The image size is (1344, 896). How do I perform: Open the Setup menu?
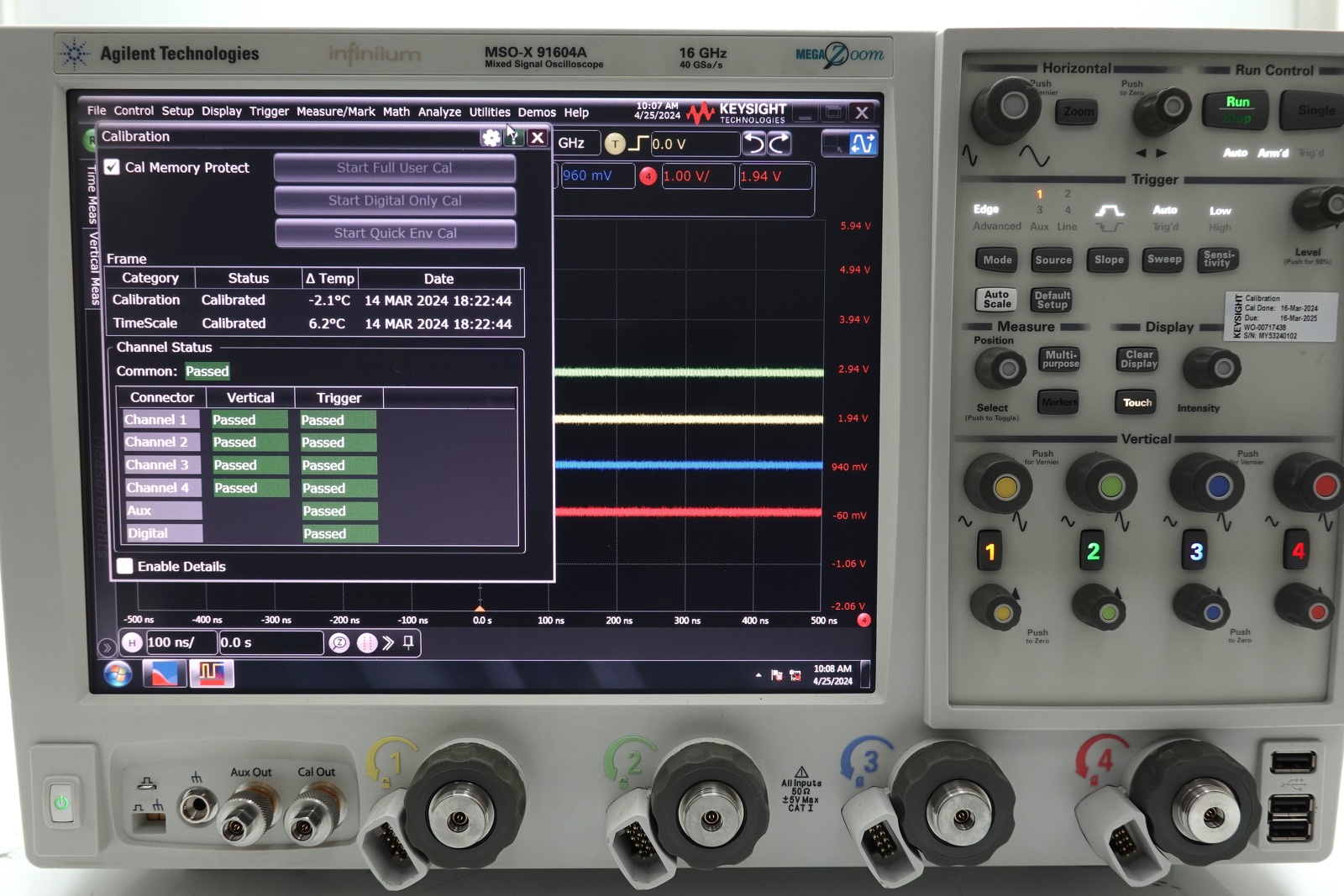click(x=177, y=111)
